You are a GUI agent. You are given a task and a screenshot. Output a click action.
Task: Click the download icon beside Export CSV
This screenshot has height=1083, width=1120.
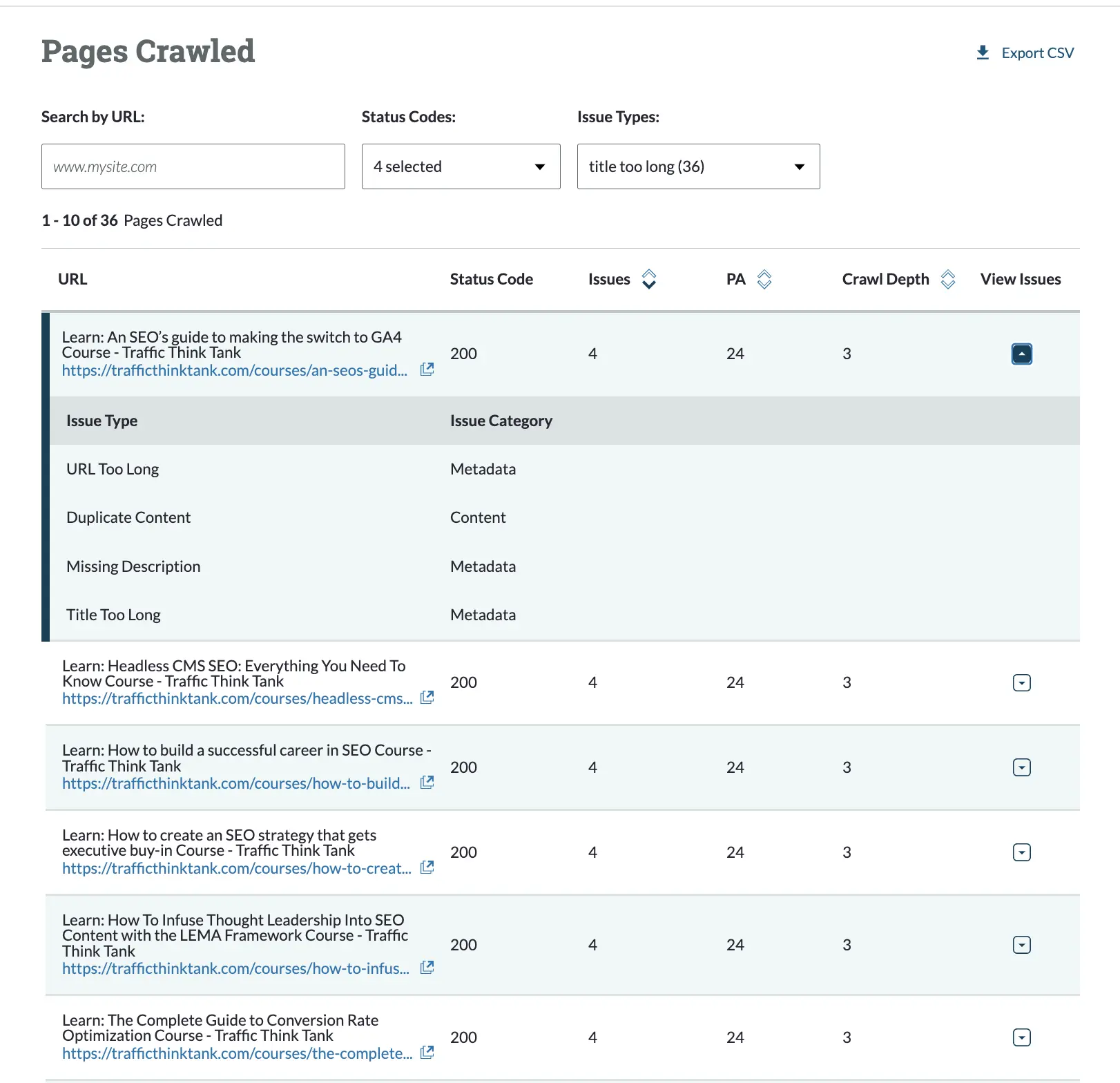click(982, 52)
